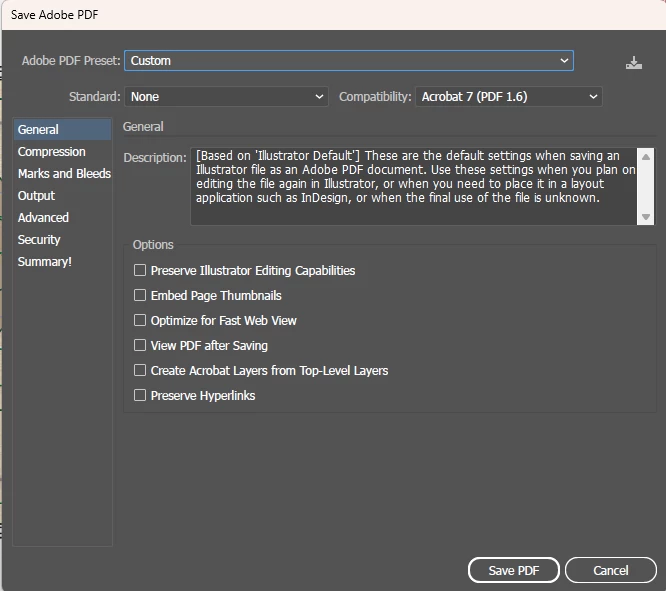
Task: Enable Preserve Illustrator Editing Capabilities checkbox
Action: coord(140,270)
